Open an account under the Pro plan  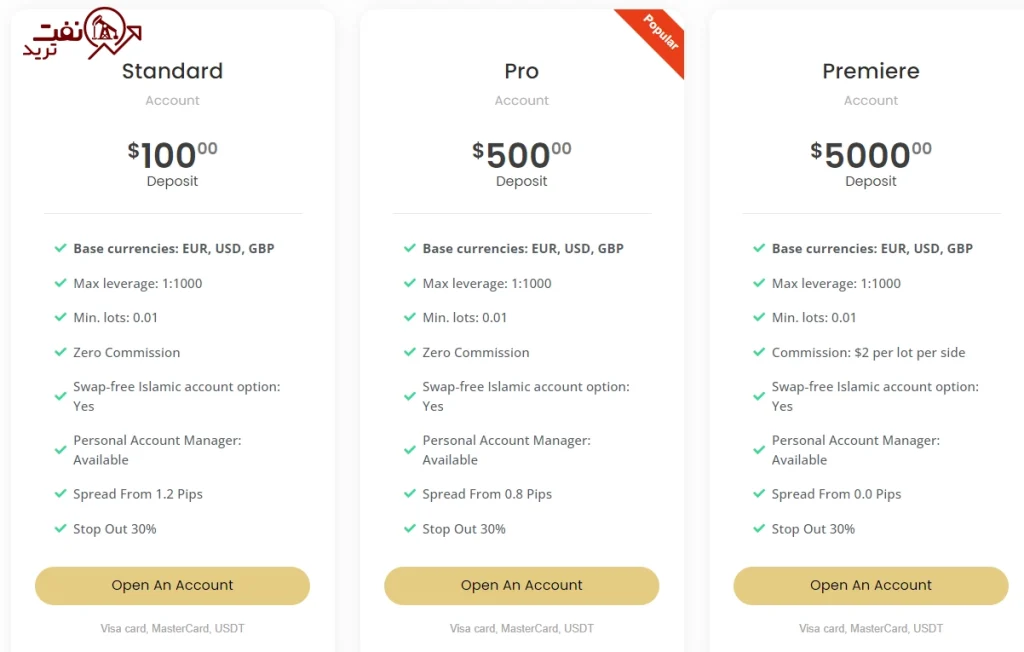pos(522,585)
